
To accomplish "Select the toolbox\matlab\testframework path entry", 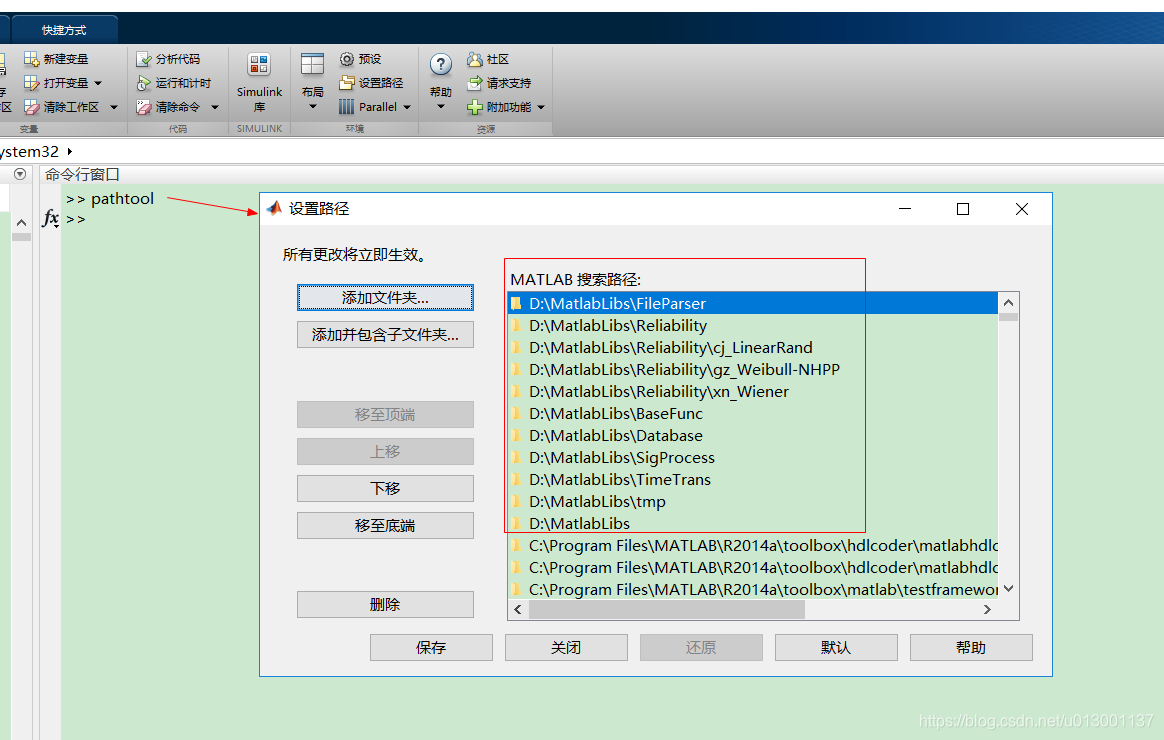I will point(753,589).
